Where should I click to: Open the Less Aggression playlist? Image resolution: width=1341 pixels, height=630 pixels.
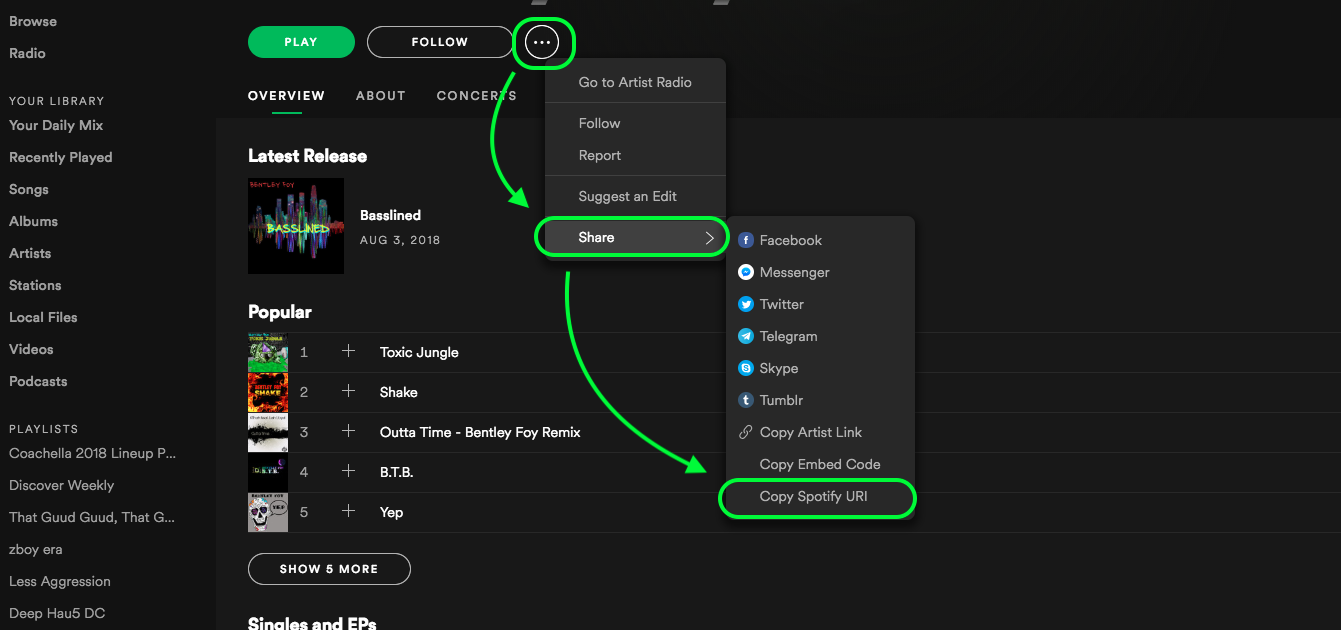point(60,581)
